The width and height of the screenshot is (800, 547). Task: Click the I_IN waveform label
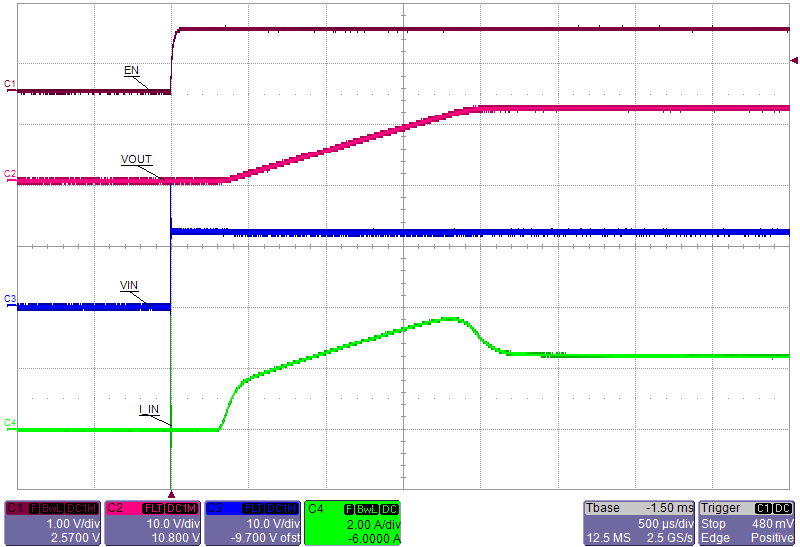tap(148, 410)
